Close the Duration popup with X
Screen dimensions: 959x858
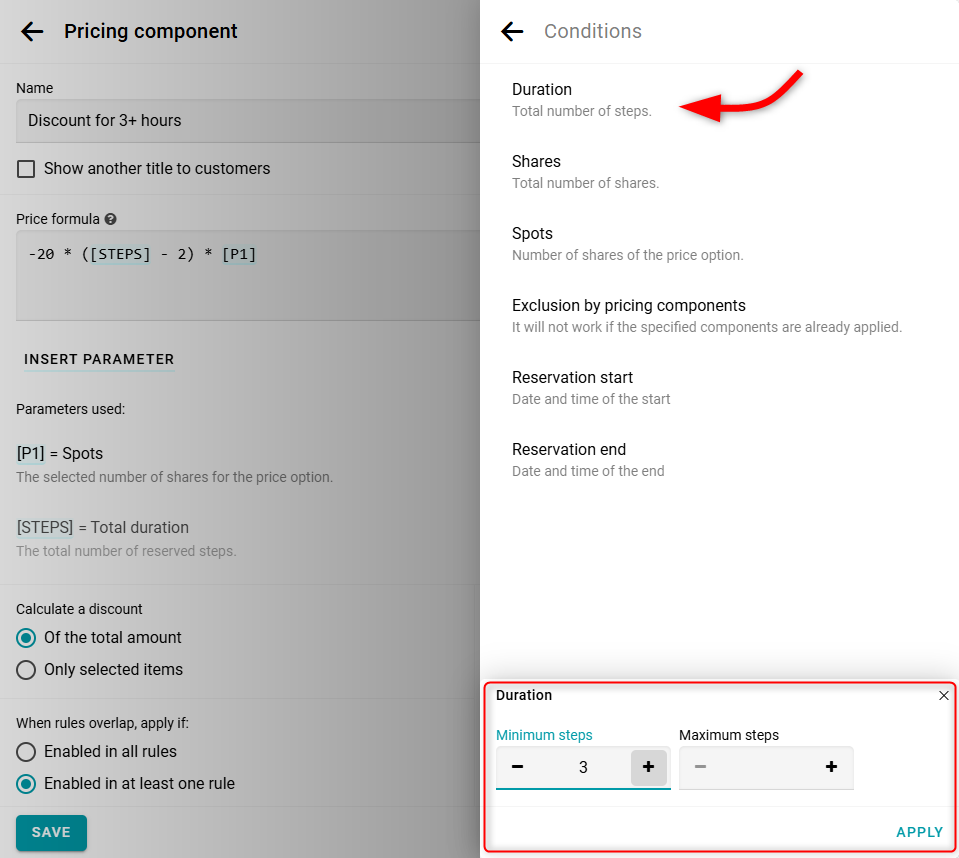(x=943, y=696)
